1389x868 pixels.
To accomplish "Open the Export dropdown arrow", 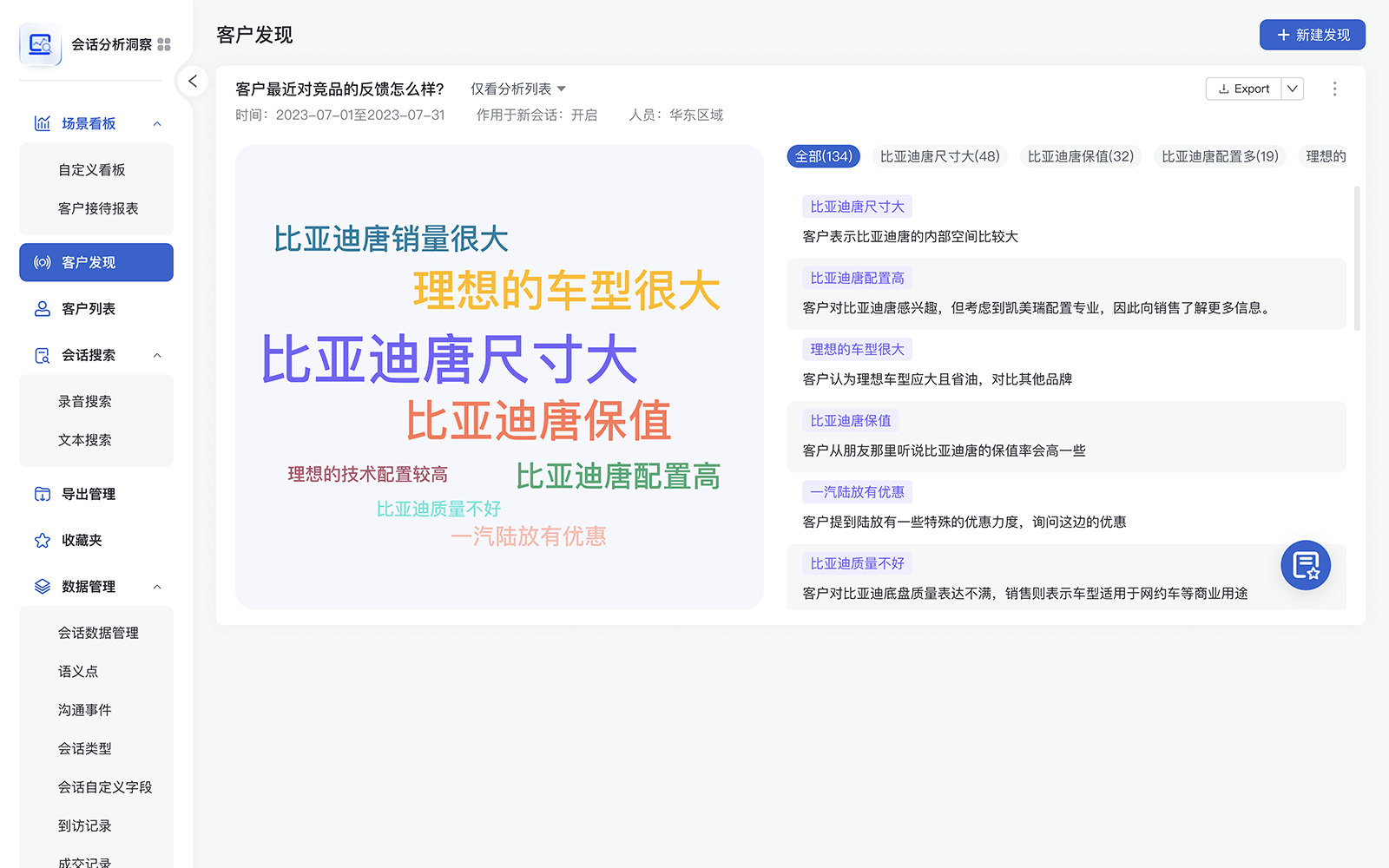I will [x=1292, y=89].
